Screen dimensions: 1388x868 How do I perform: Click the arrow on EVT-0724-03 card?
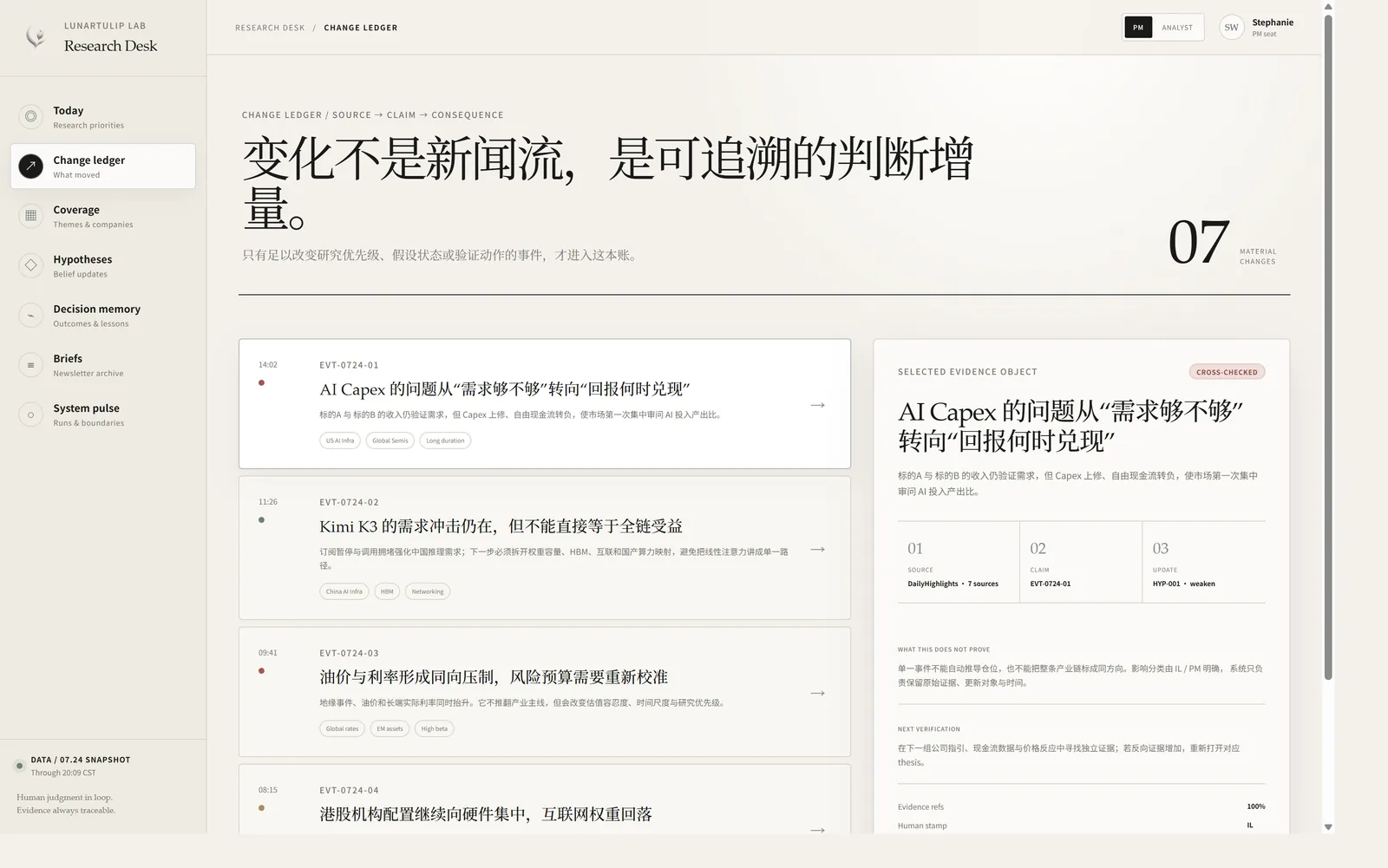[817, 693]
